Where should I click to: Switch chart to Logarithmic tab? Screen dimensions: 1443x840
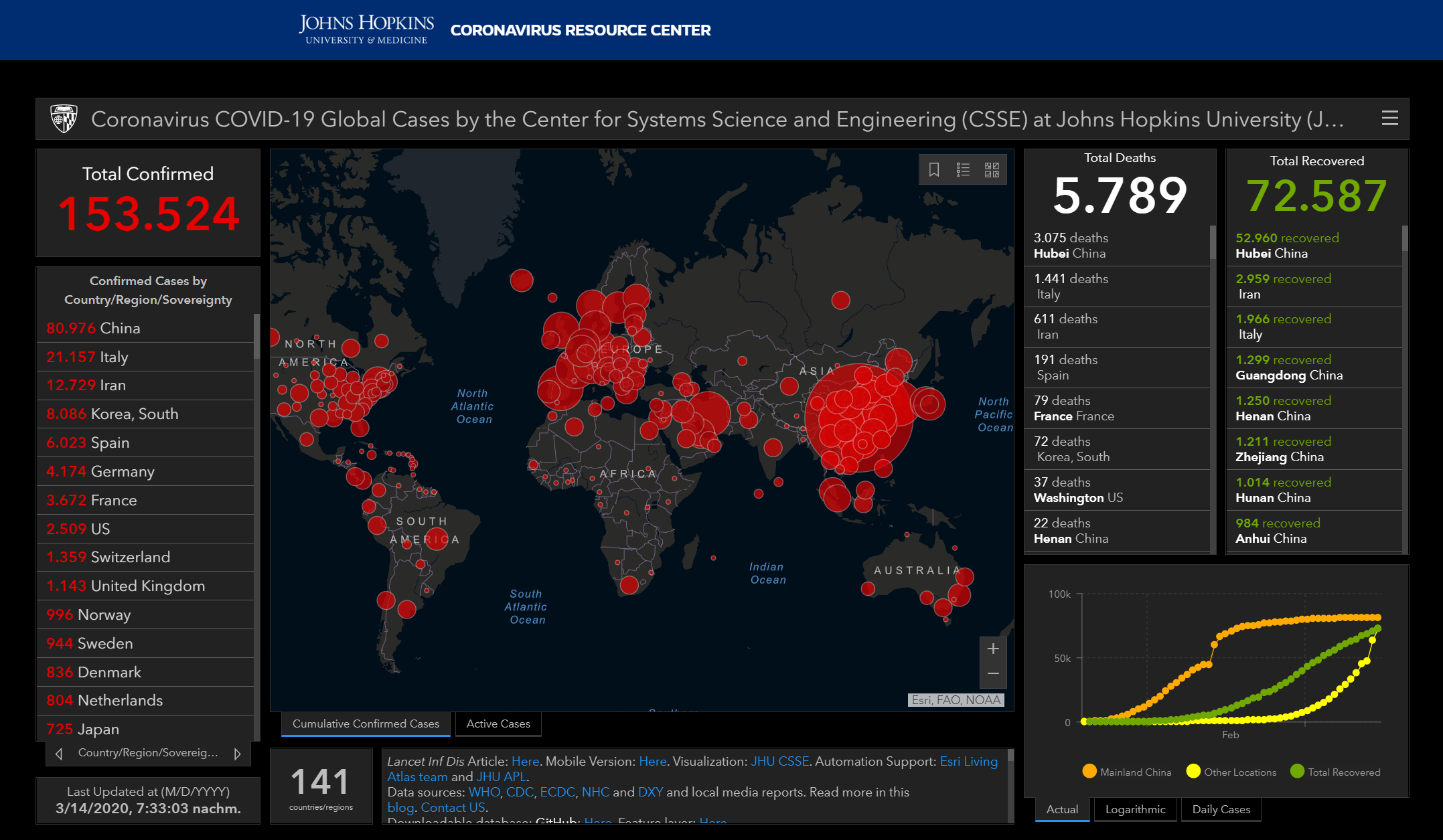1135,809
